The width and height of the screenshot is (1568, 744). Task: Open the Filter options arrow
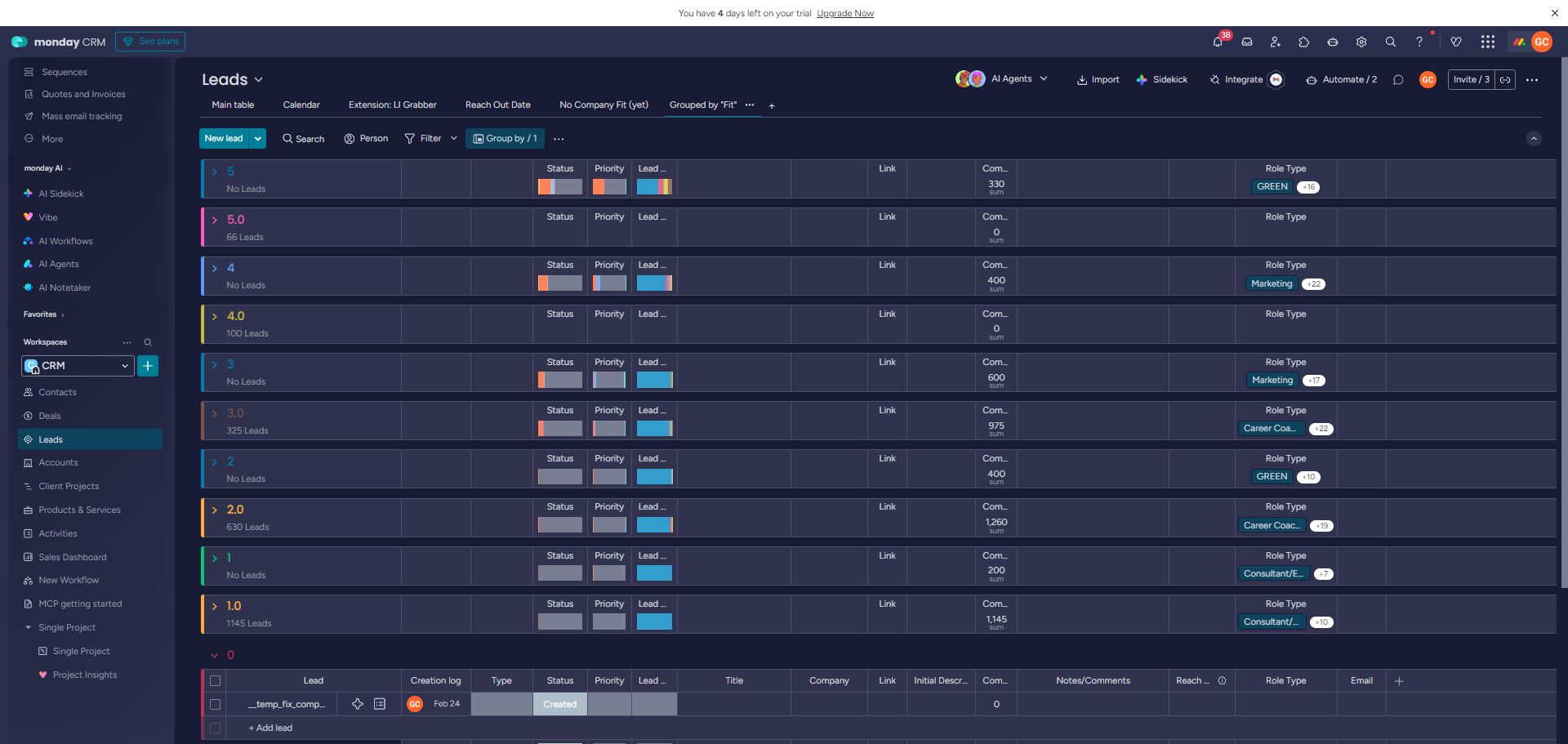(x=454, y=139)
